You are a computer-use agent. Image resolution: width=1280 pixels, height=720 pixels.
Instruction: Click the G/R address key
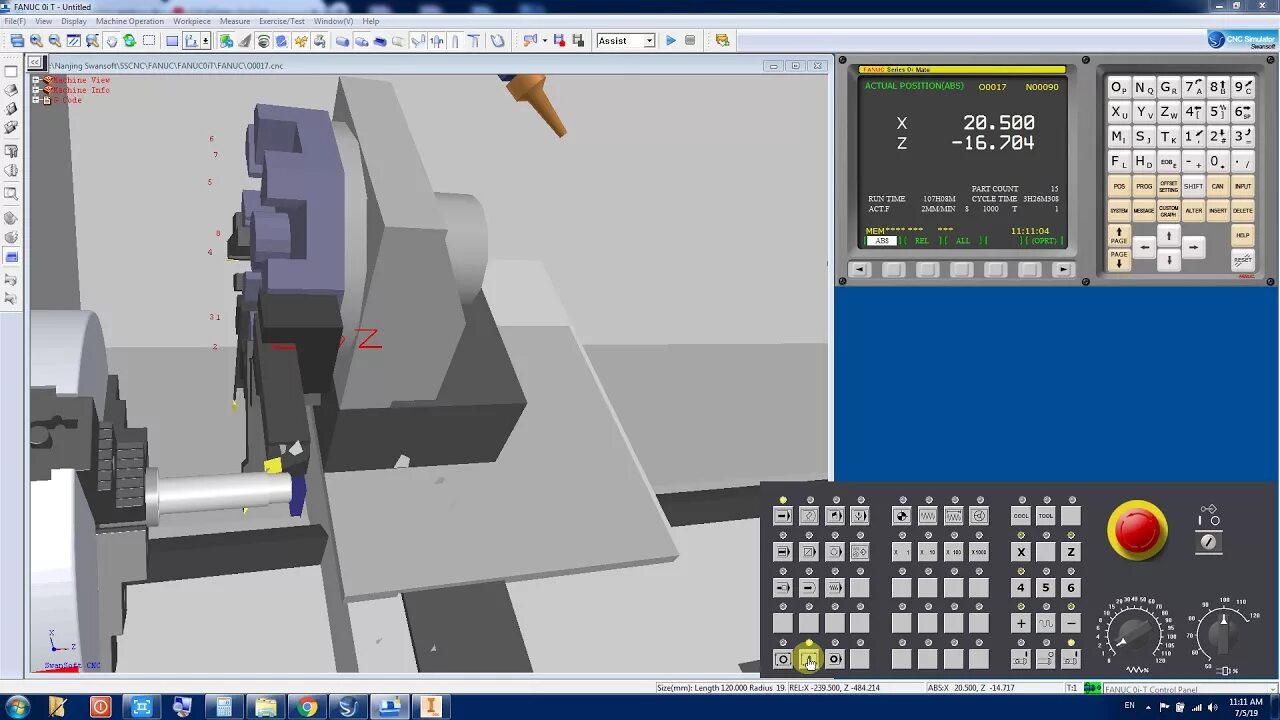pyautogui.click(x=1168, y=87)
